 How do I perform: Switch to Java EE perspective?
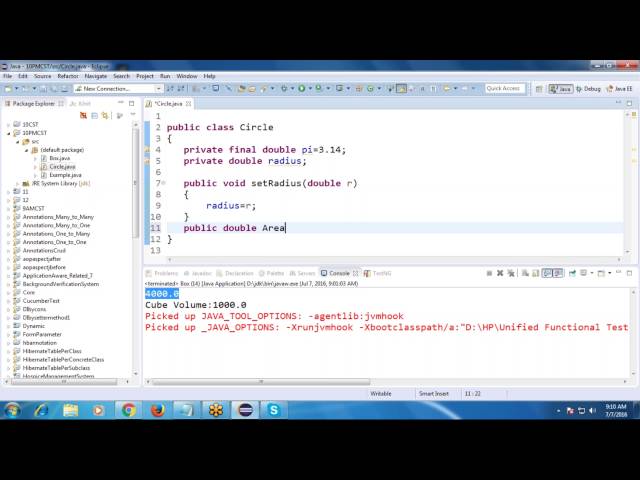coord(620,89)
